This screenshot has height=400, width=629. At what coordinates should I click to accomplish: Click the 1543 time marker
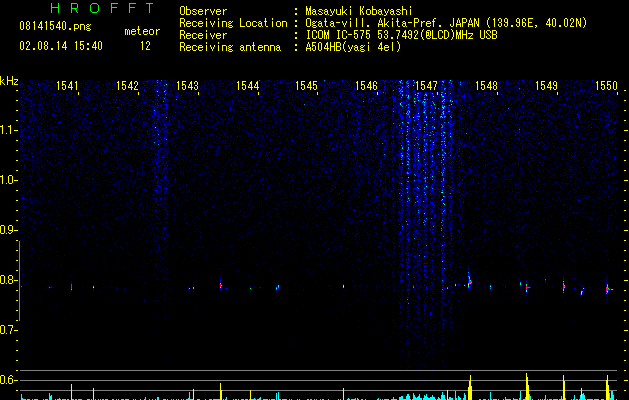187,85
